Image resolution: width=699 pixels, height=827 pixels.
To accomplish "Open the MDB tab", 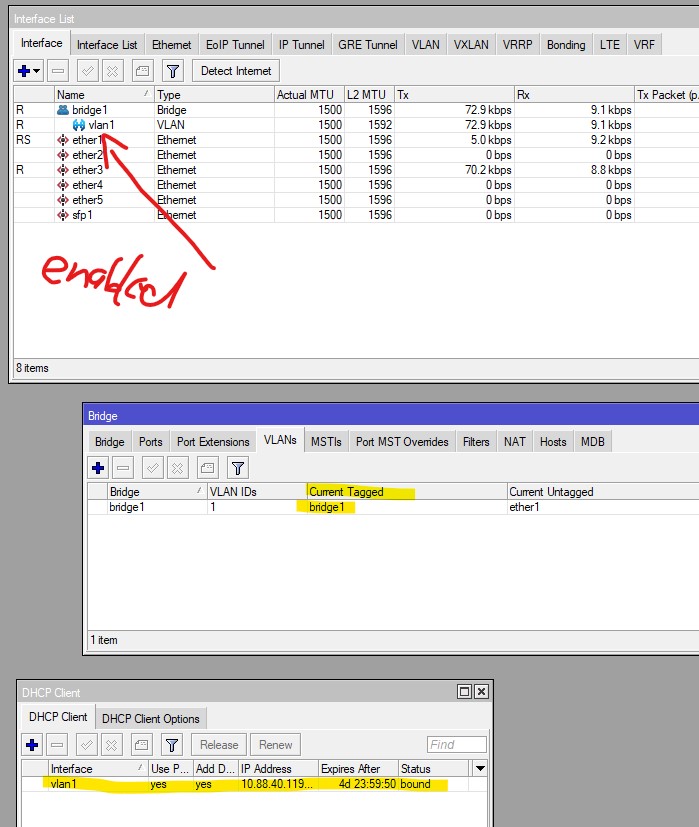I will coord(592,442).
